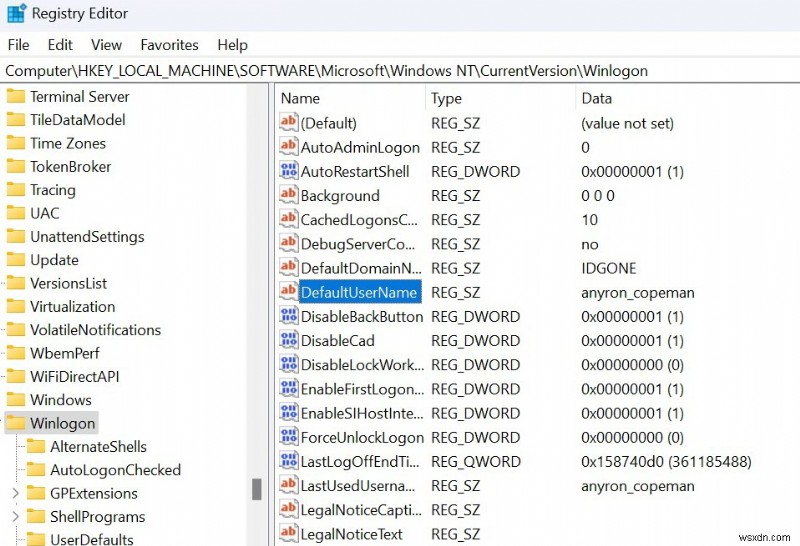
Task: Click the '(value not set)' data cell
Action: 627,123
